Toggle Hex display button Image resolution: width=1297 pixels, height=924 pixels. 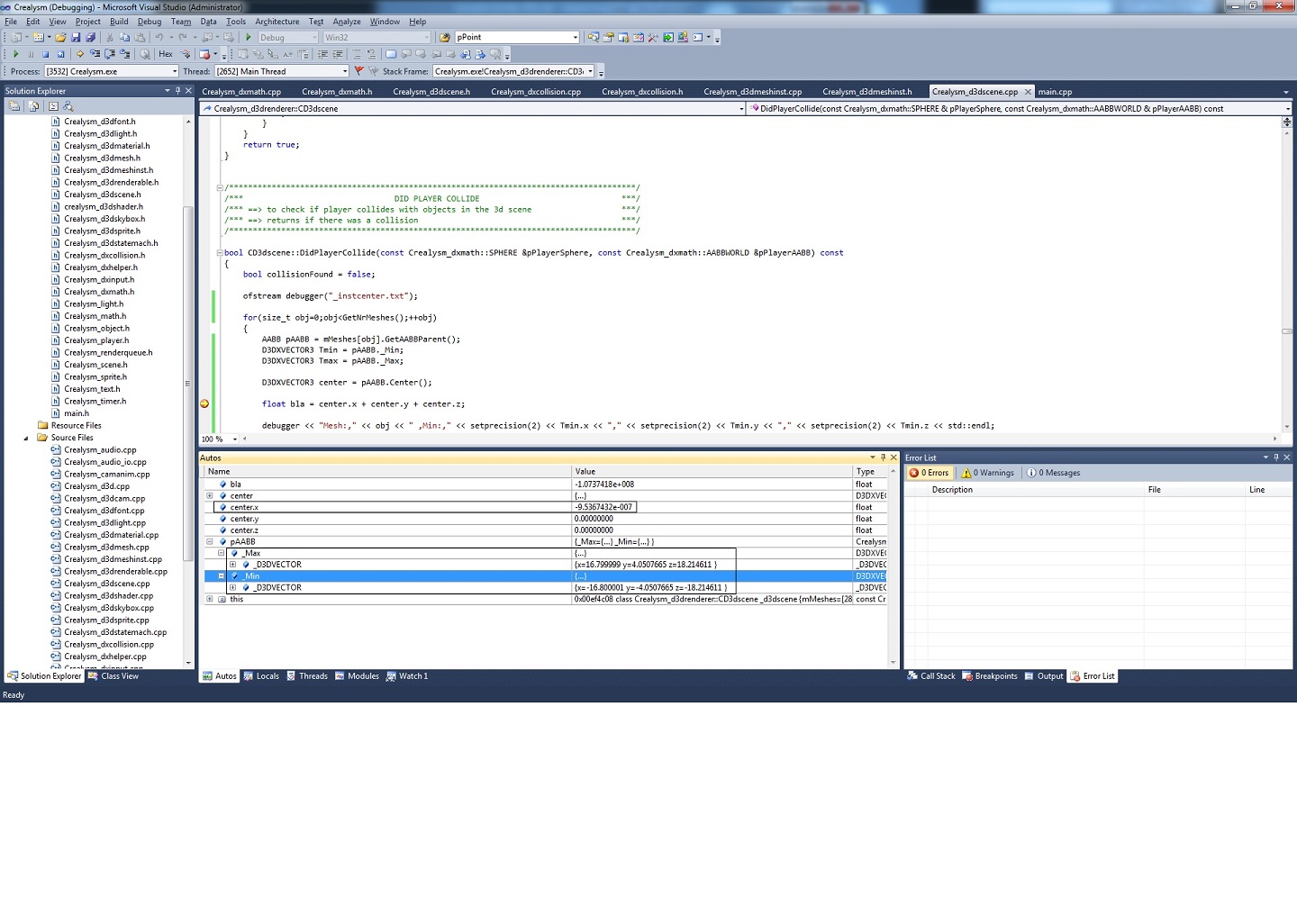pos(166,54)
